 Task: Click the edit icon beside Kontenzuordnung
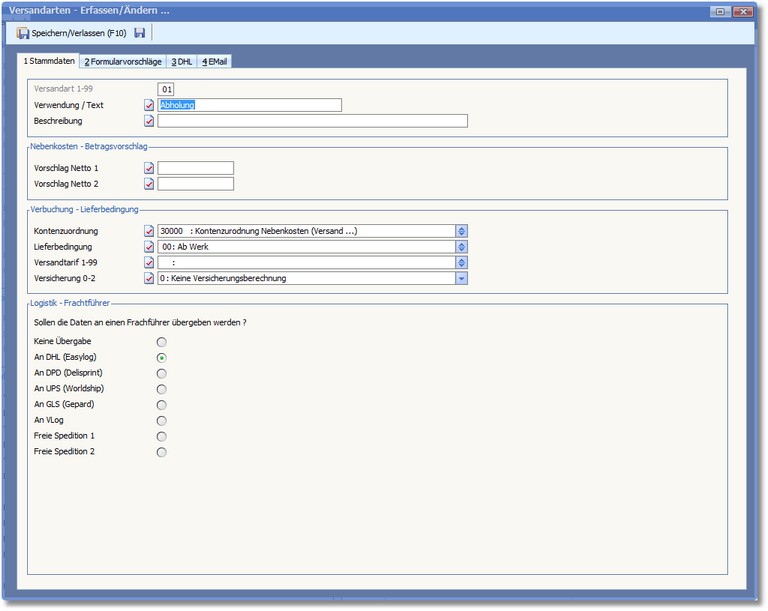point(149,231)
